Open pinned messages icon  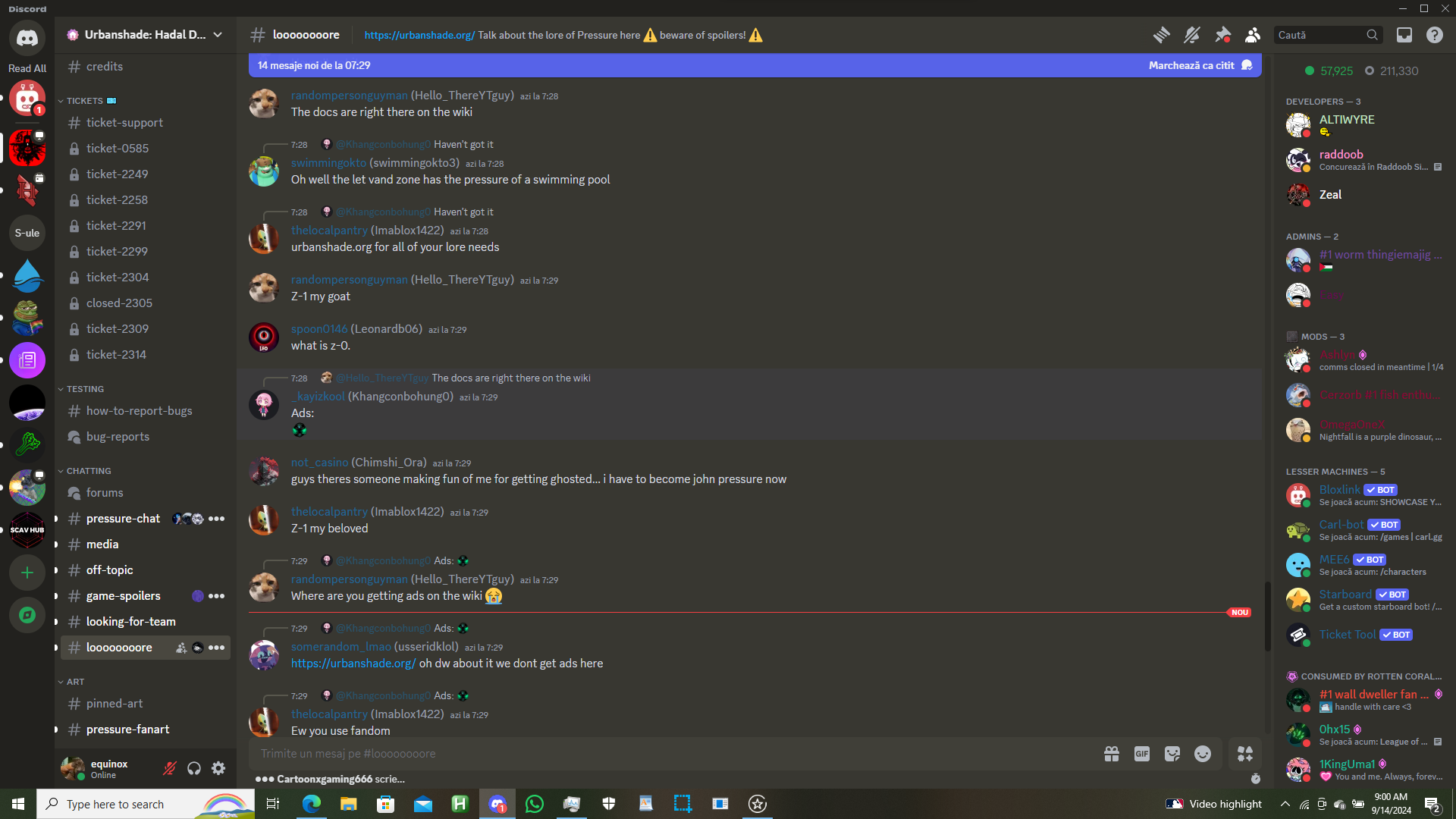point(1222,35)
